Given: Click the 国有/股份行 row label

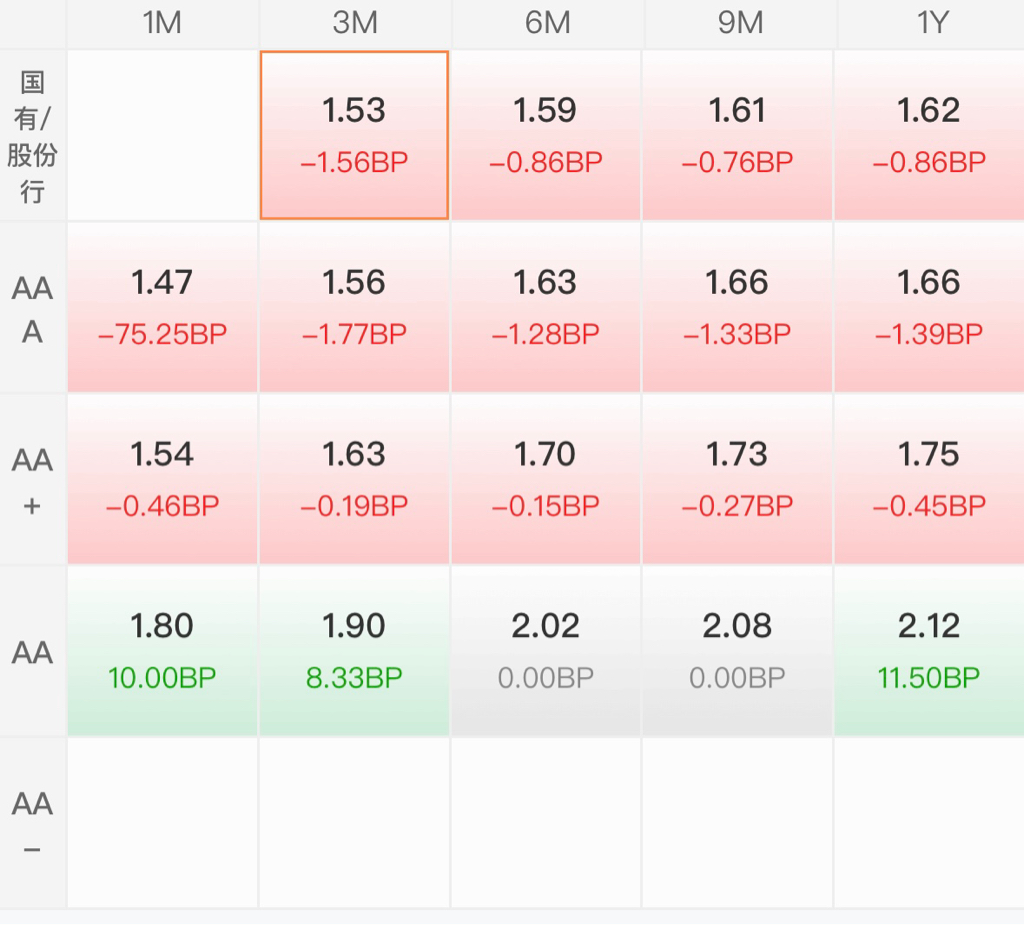Looking at the screenshot, I should [x=32, y=136].
